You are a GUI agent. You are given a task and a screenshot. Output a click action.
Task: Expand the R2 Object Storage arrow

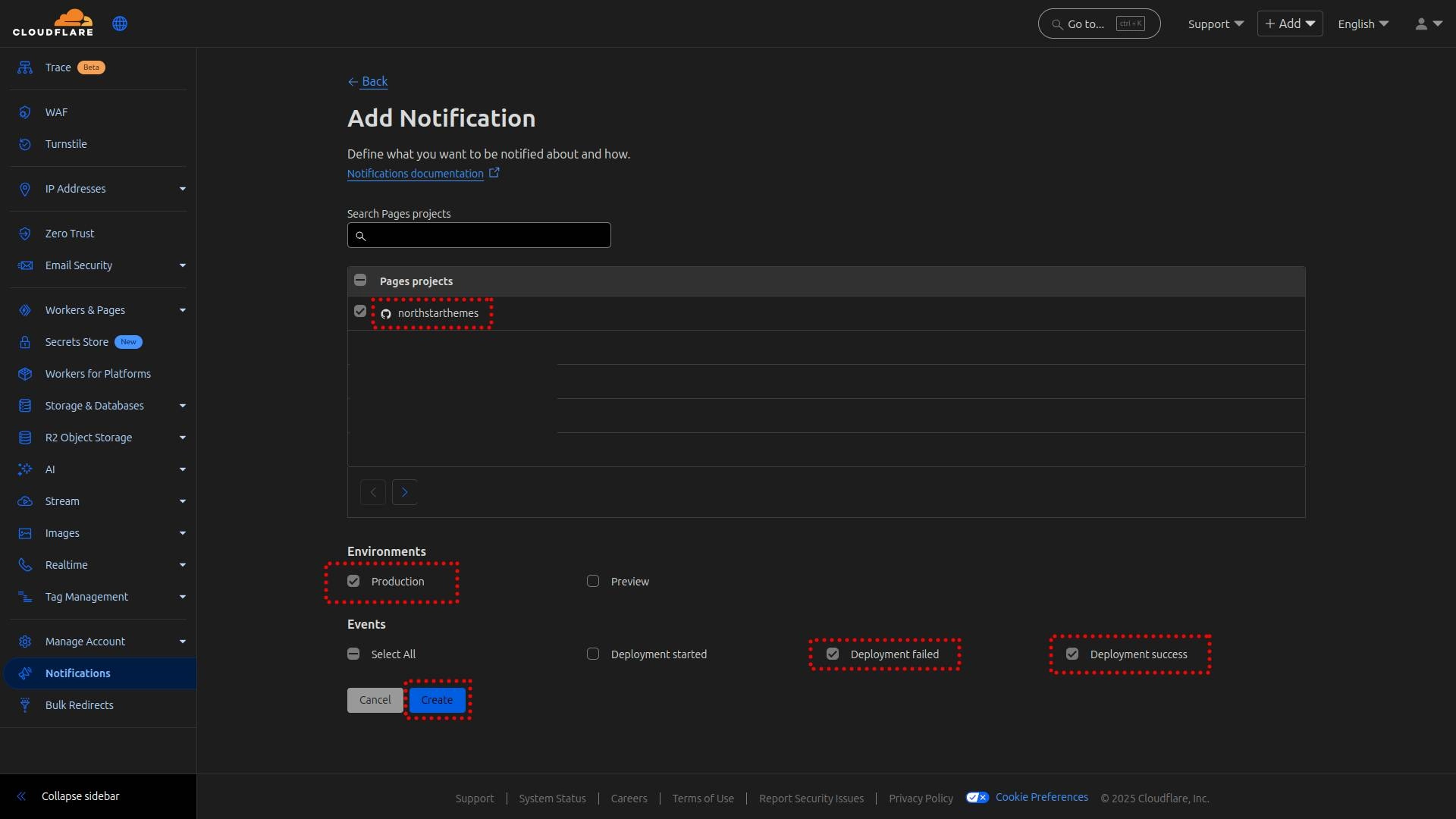[x=183, y=438]
